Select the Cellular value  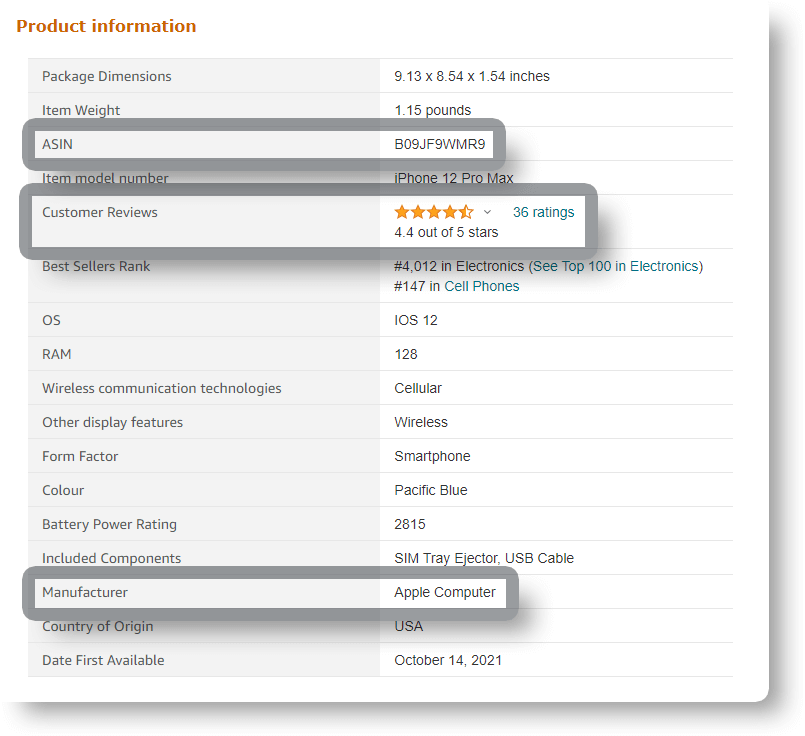point(418,388)
